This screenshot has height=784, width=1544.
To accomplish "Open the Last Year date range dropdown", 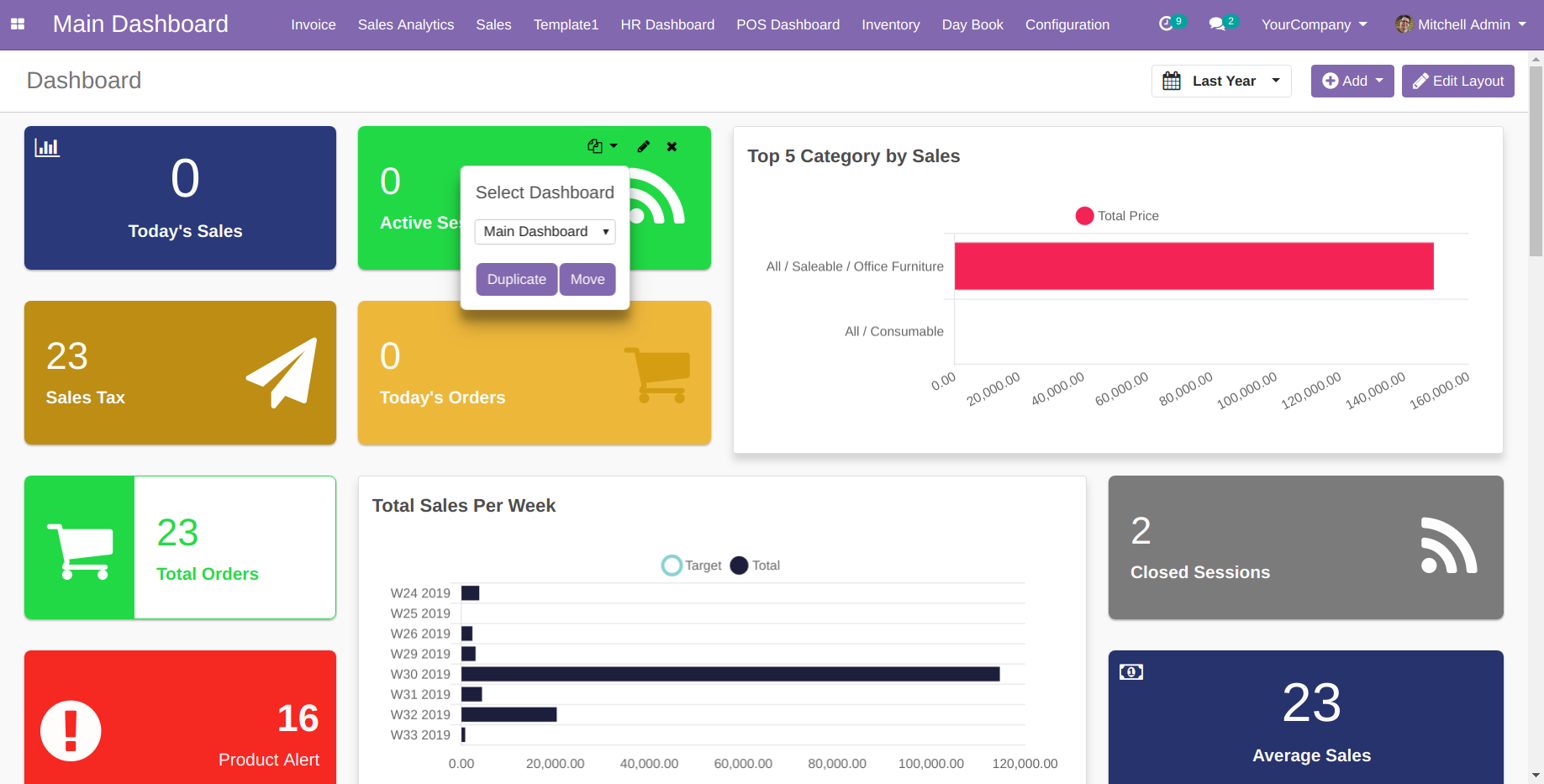I will 1222,81.
